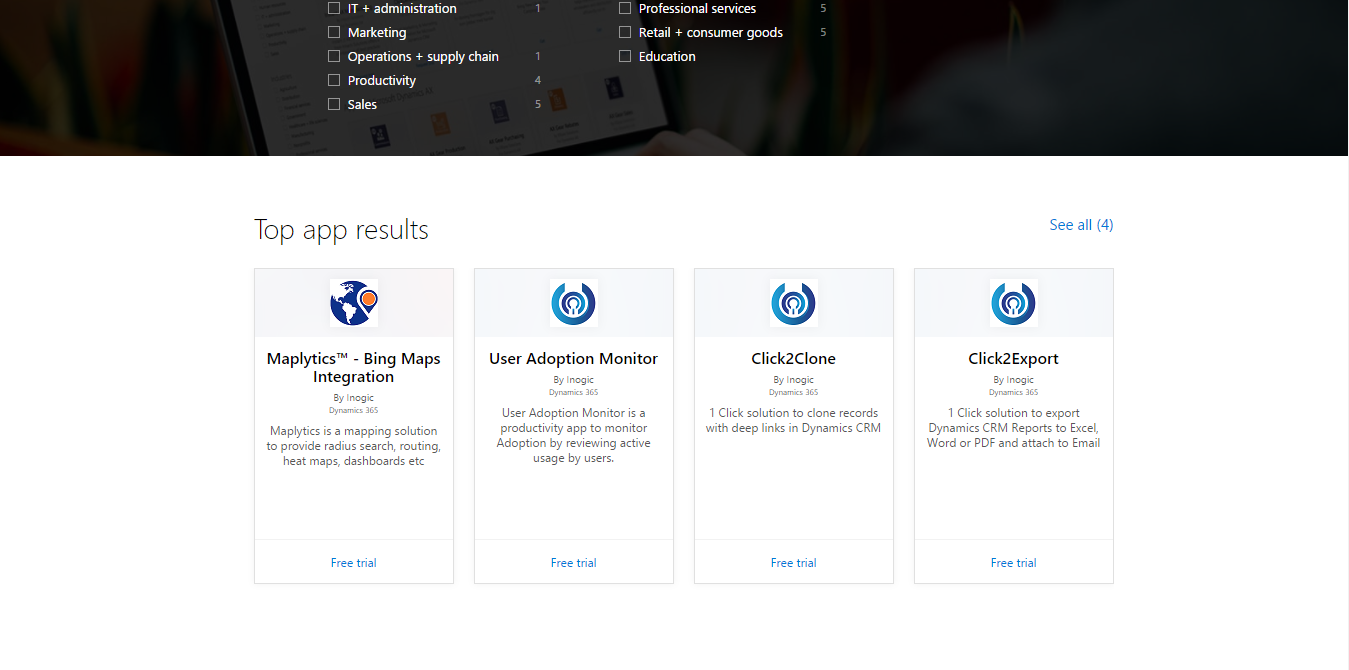Click the 'Top app results' heading
1349x670 pixels.
pos(341,230)
